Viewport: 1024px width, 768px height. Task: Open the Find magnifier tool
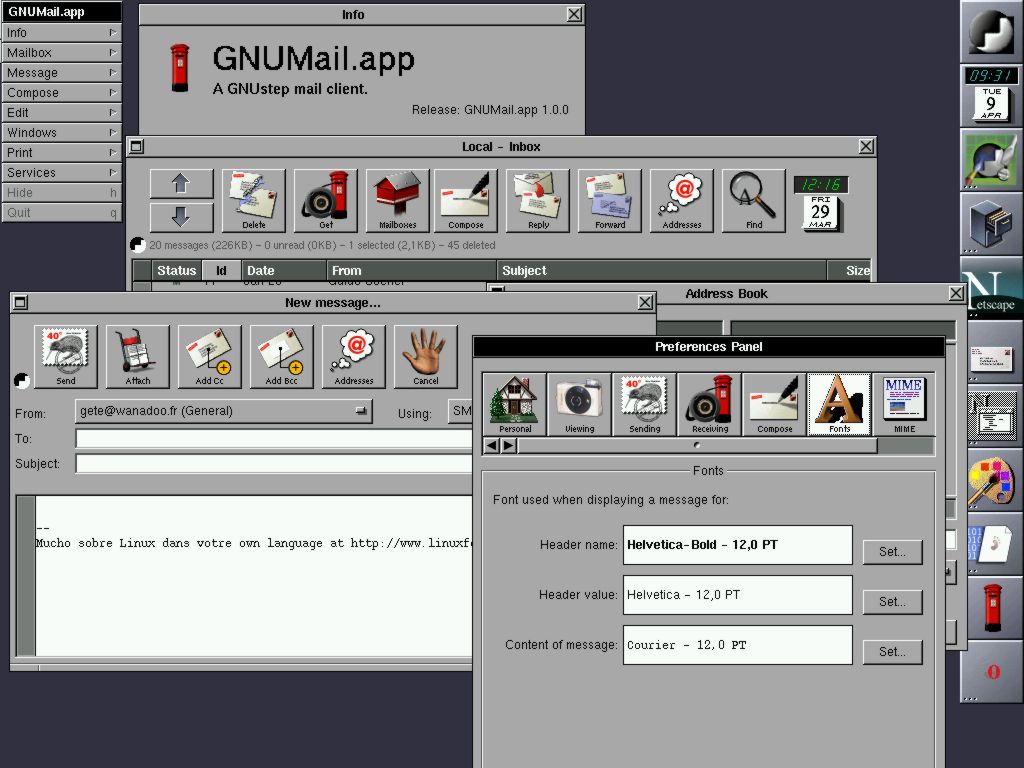pyautogui.click(x=754, y=200)
